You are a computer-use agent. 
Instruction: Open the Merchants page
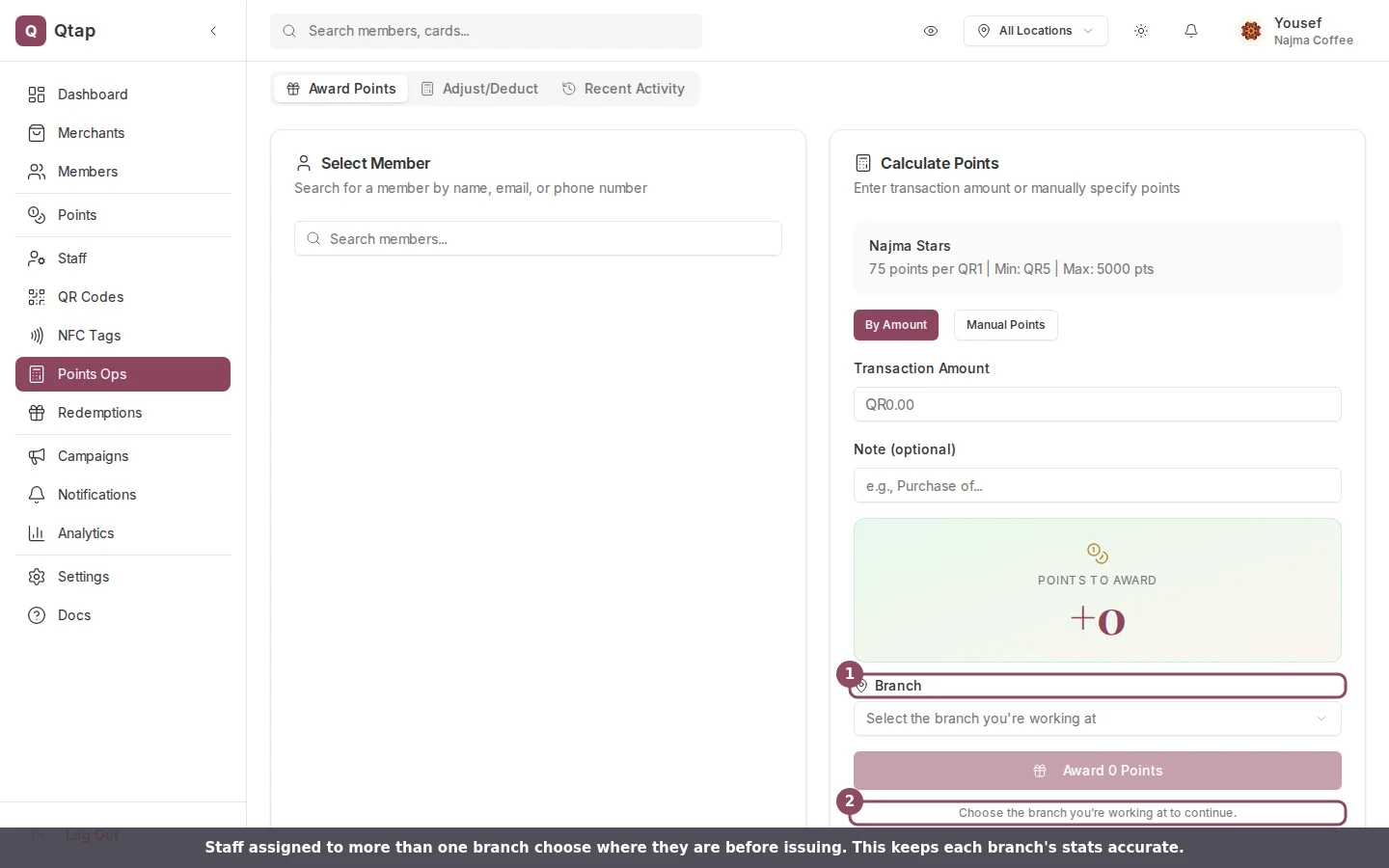tap(123, 133)
